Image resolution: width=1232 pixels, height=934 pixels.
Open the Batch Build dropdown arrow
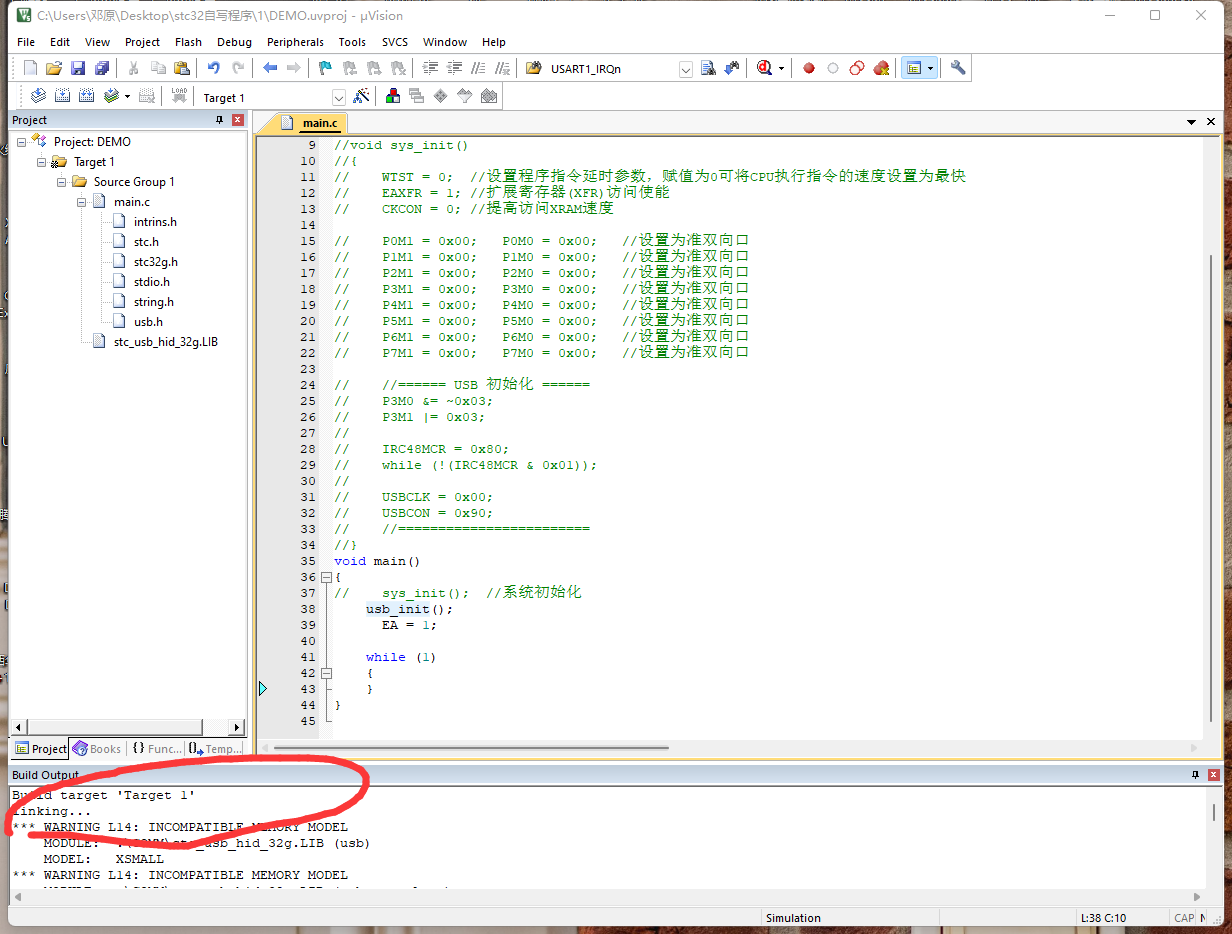coord(127,96)
